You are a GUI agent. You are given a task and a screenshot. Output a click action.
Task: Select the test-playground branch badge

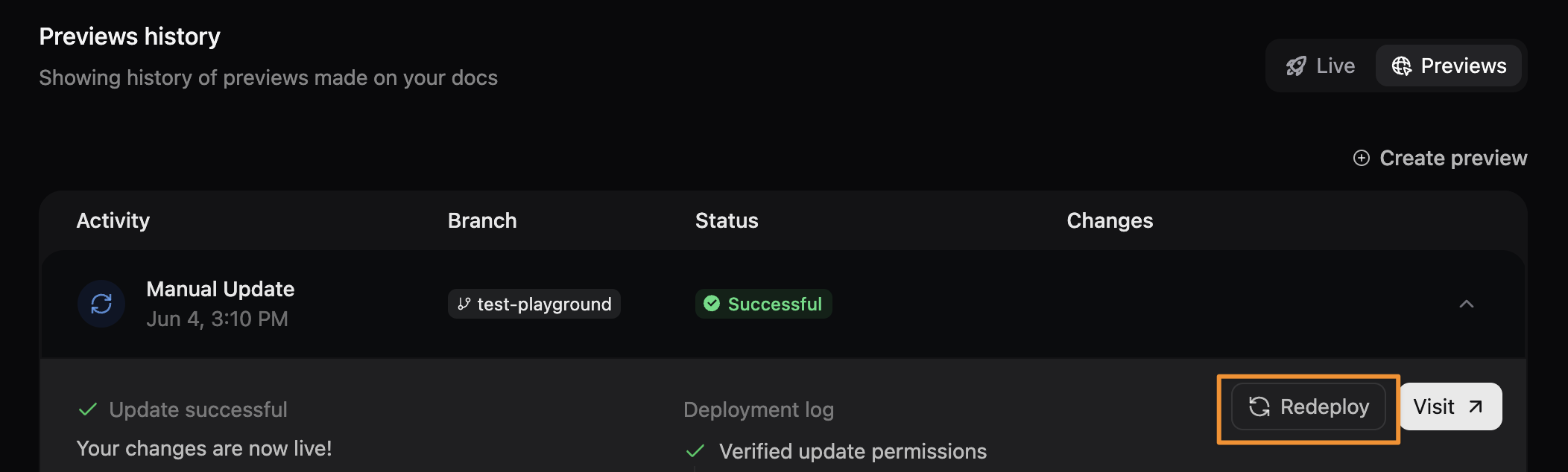click(x=534, y=304)
